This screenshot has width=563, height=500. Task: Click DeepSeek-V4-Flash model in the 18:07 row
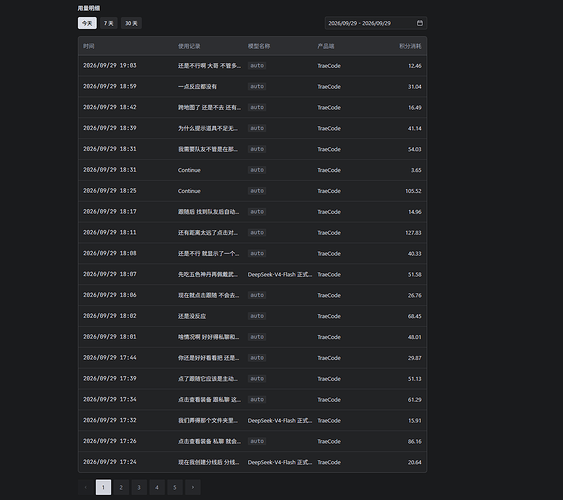[280, 274]
